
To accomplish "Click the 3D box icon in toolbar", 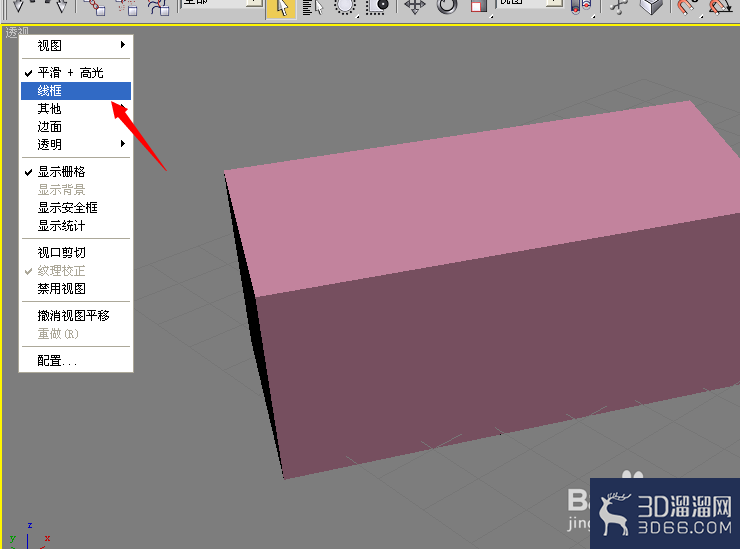I will (x=651, y=7).
